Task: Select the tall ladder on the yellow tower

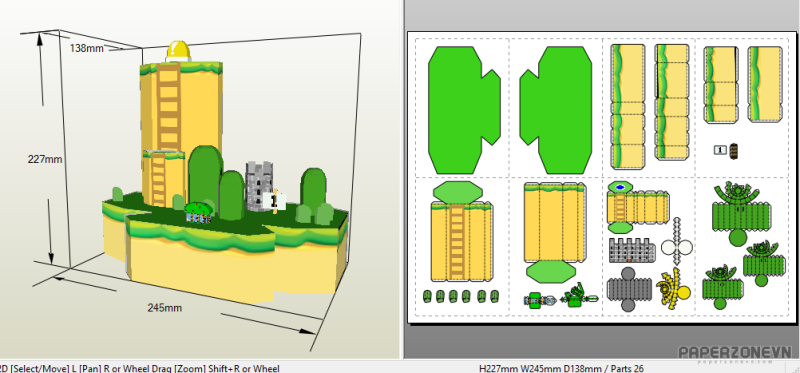Action: pyautogui.click(x=168, y=106)
